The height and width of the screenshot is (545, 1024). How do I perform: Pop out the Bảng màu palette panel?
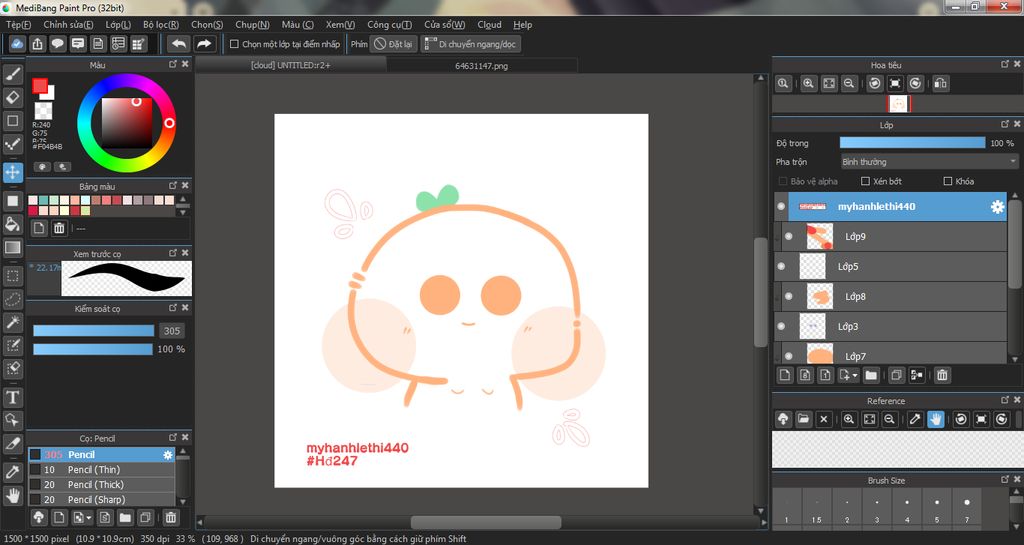[173, 185]
